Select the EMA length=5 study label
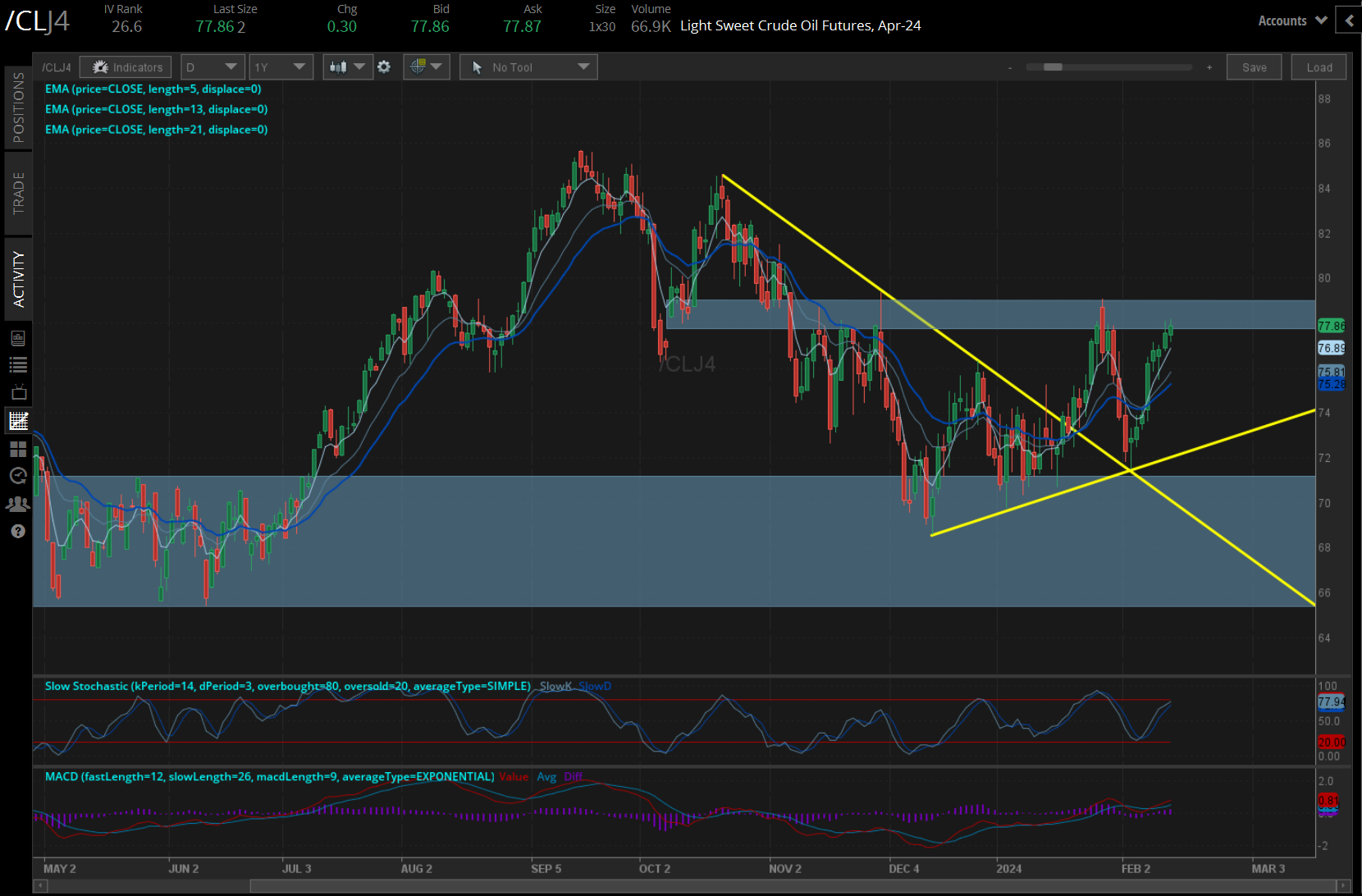Image resolution: width=1362 pixels, height=896 pixels. click(153, 89)
